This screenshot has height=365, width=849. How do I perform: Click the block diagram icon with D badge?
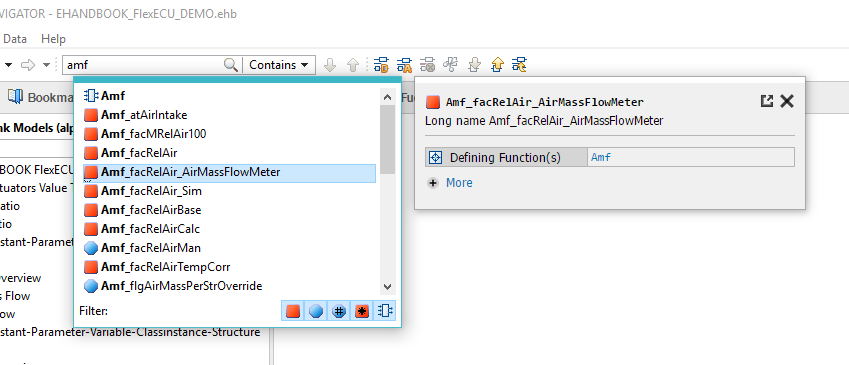pyautogui.click(x=381, y=65)
